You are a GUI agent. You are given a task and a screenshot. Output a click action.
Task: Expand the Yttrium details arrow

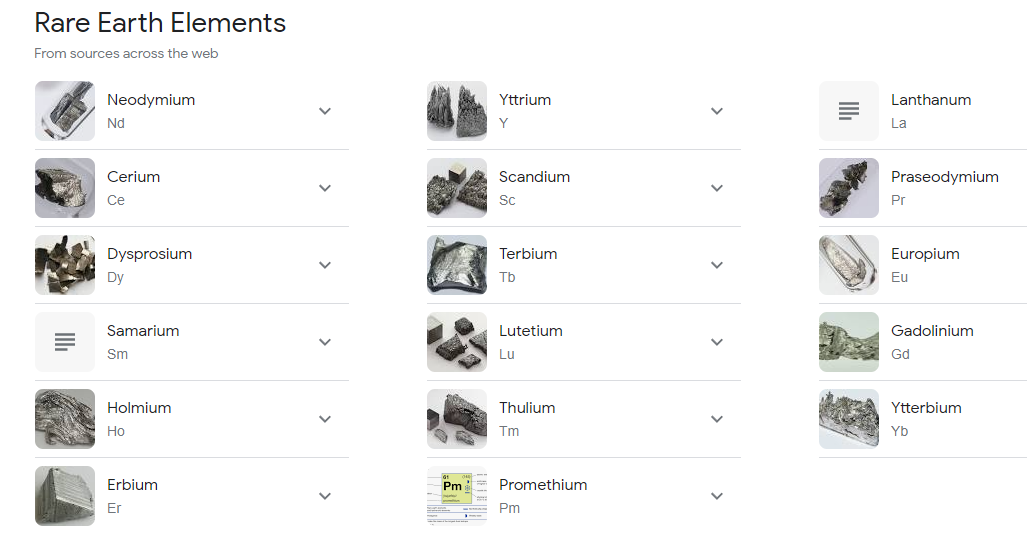[717, 111]
